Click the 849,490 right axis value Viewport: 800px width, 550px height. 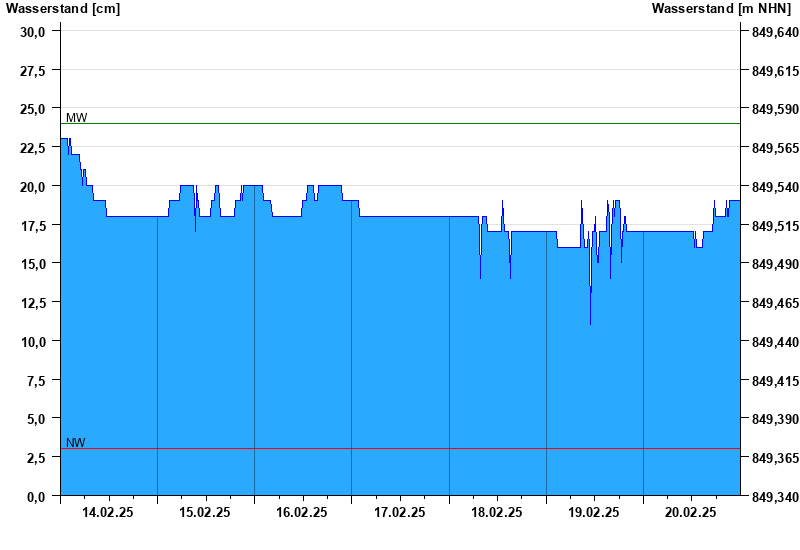click(775, 264)
